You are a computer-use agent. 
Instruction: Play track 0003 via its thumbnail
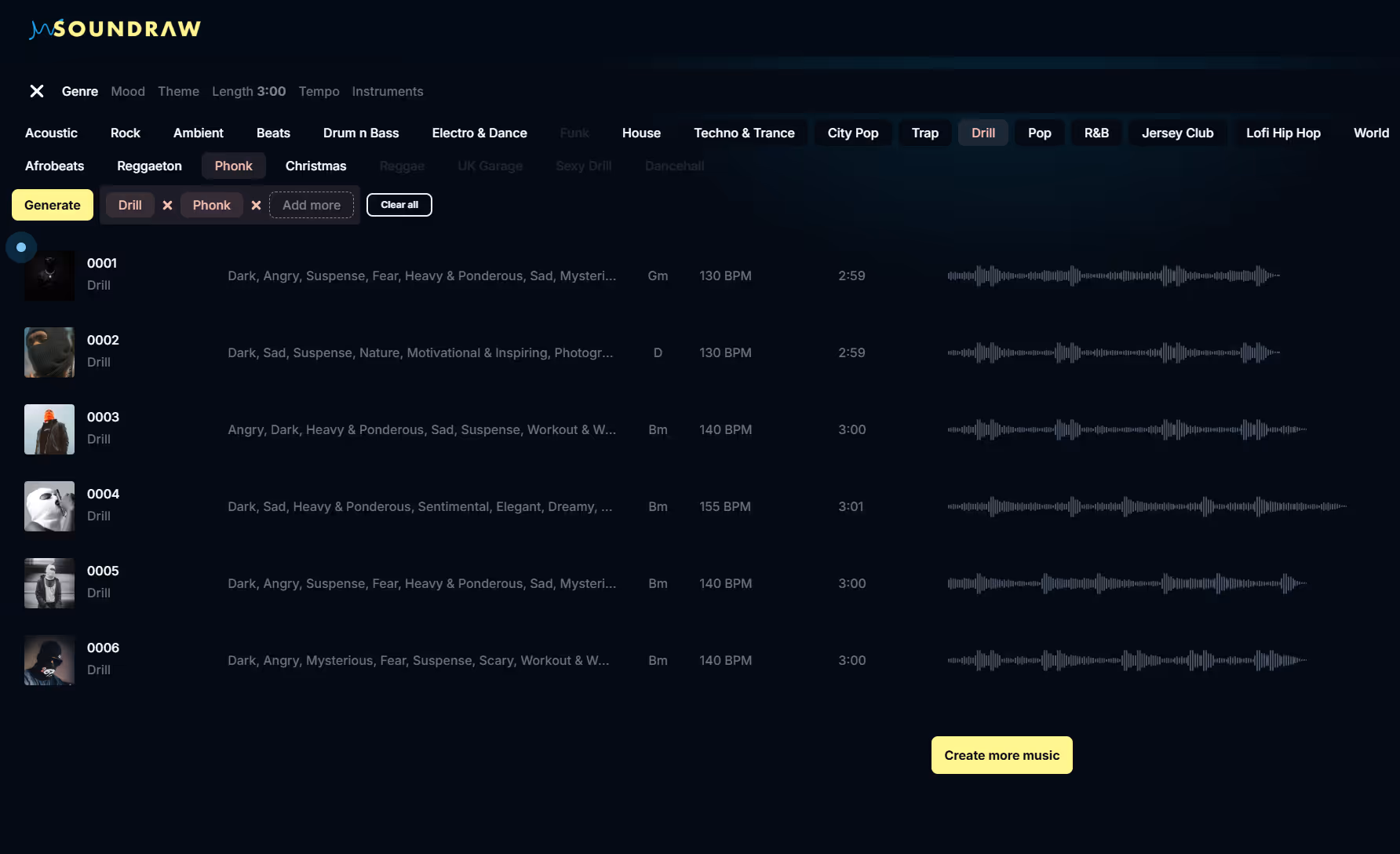[x=49, y=429]
